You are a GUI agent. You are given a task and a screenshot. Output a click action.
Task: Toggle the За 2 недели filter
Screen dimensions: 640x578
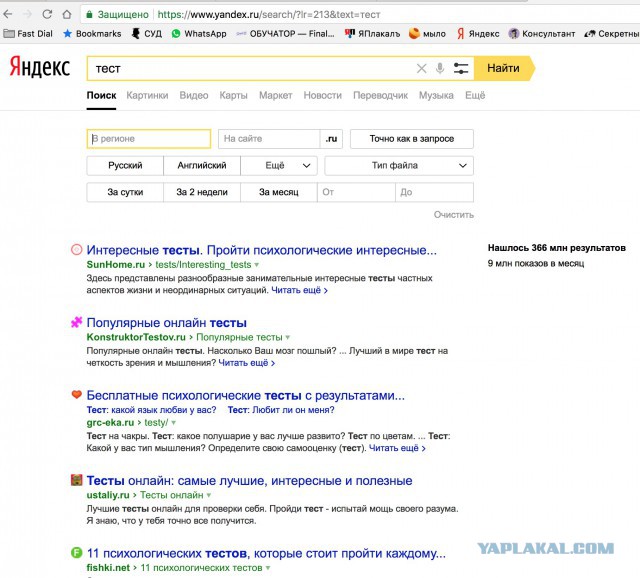202,192
